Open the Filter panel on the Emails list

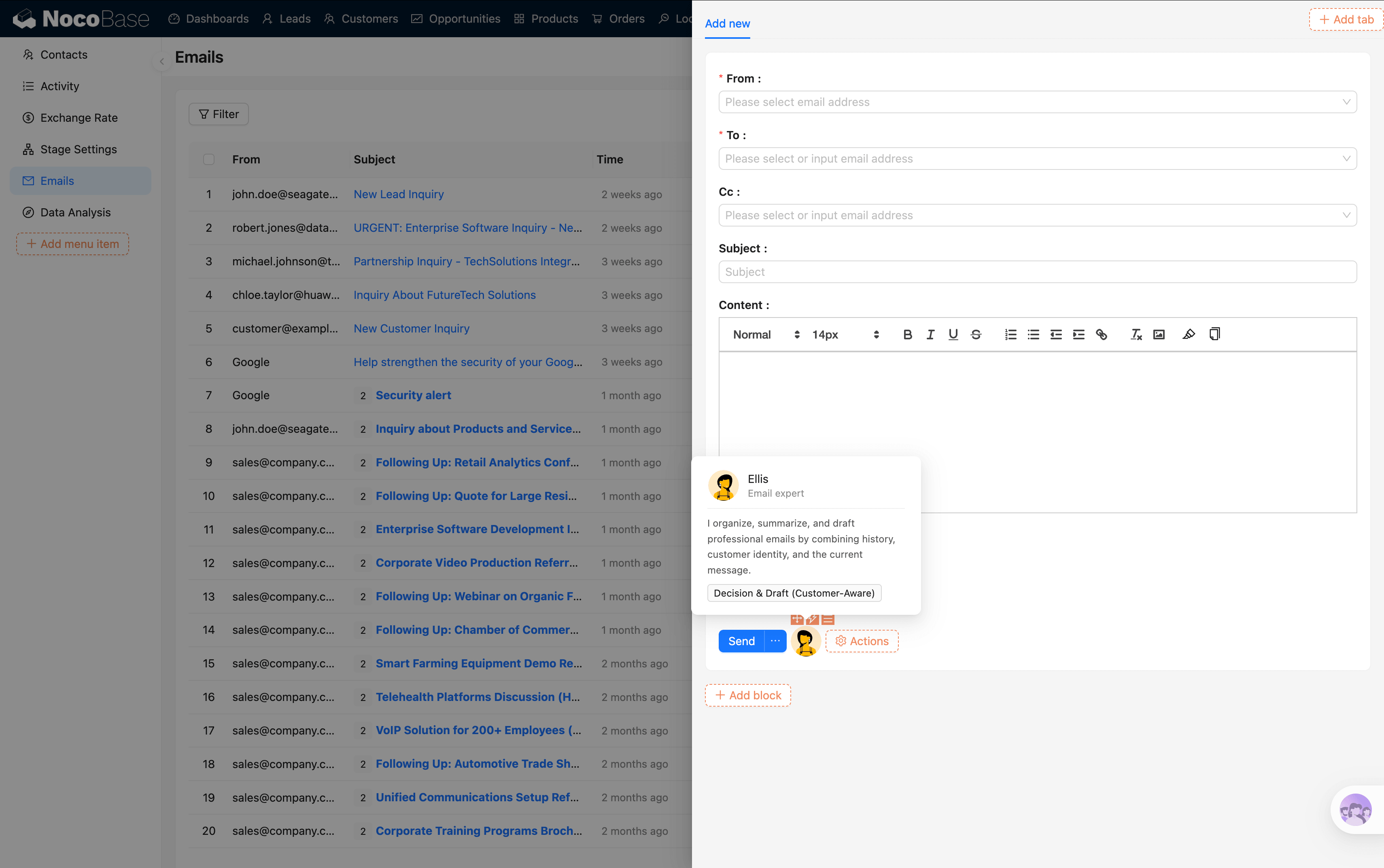(218, 114)
